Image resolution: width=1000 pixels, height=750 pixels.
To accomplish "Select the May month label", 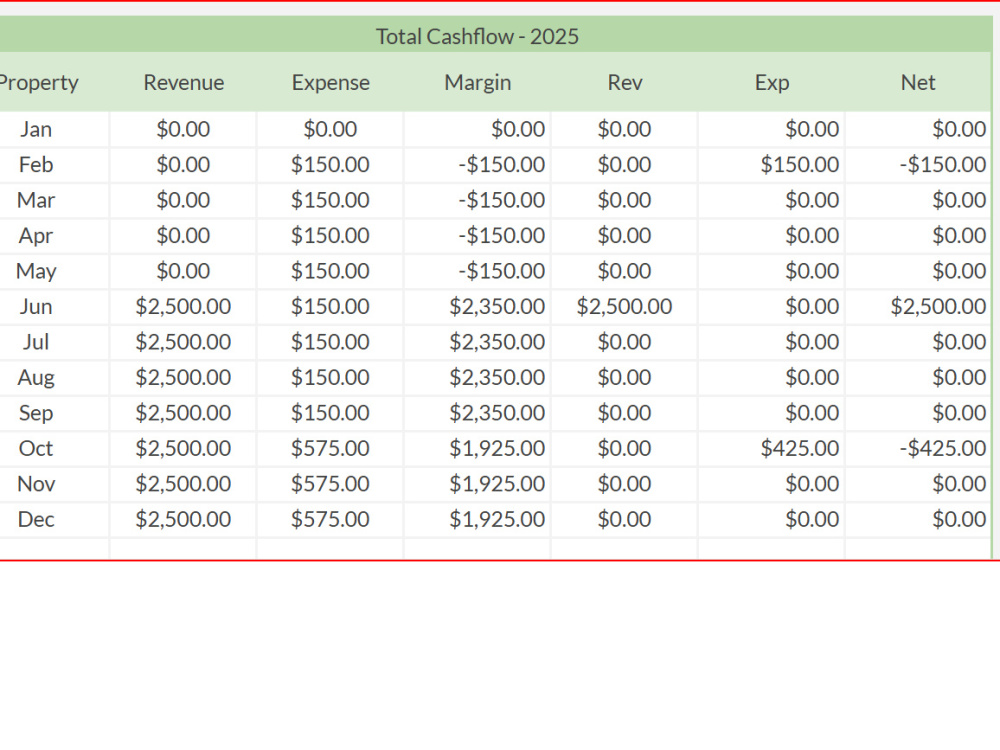I will click(x=36, y=271).
